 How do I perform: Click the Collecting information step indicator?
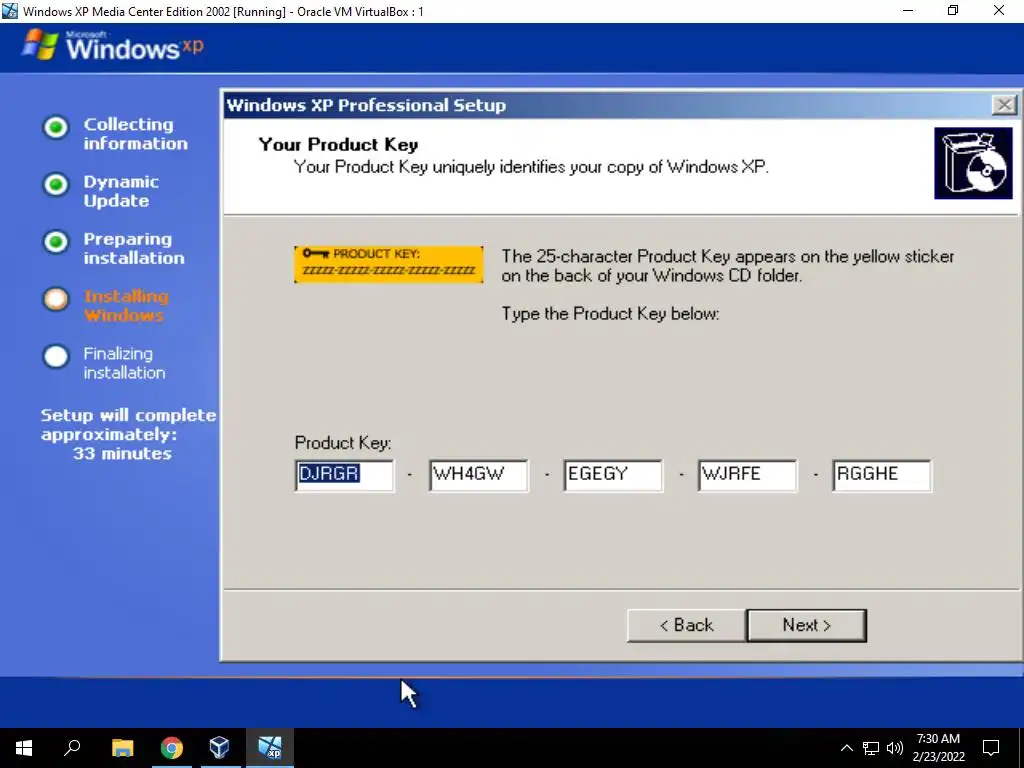(x=56, y=127)
